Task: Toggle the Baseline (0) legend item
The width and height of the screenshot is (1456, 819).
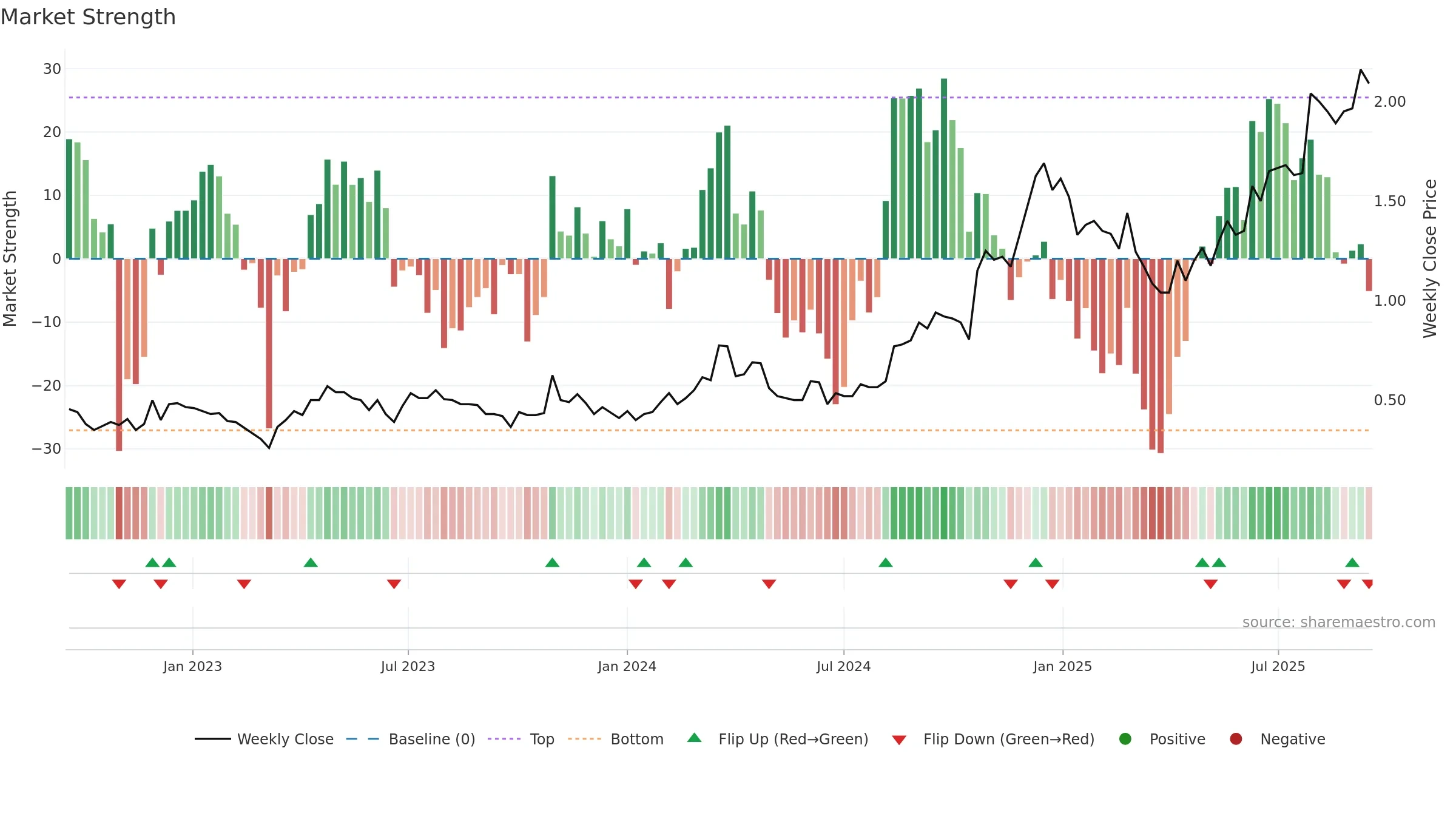Action: pyautogui.click(x=411, y=739)
